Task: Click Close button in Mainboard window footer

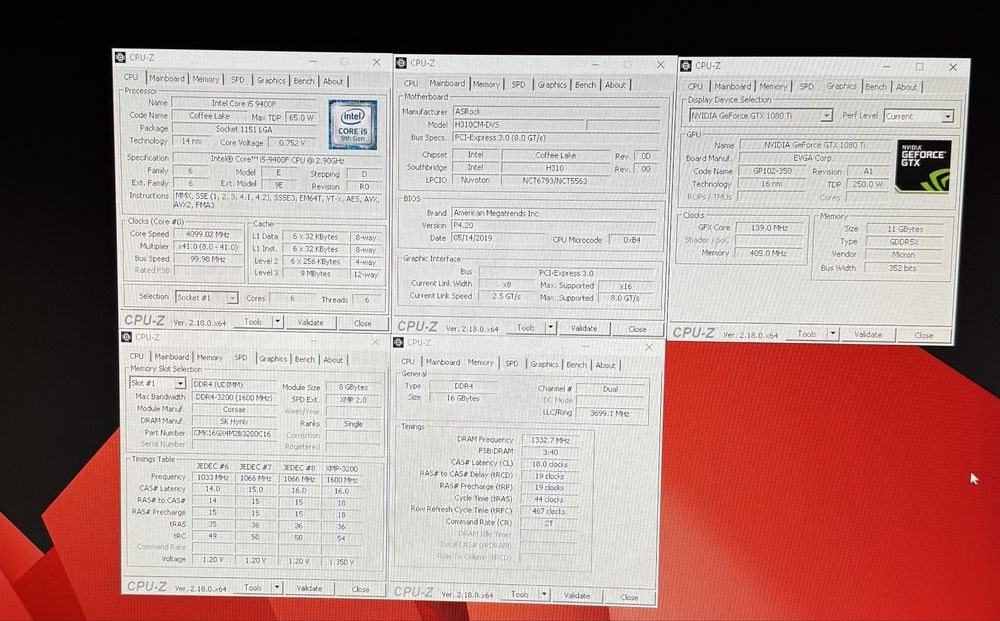Action: pyautogui.click(x=637, y=329)
